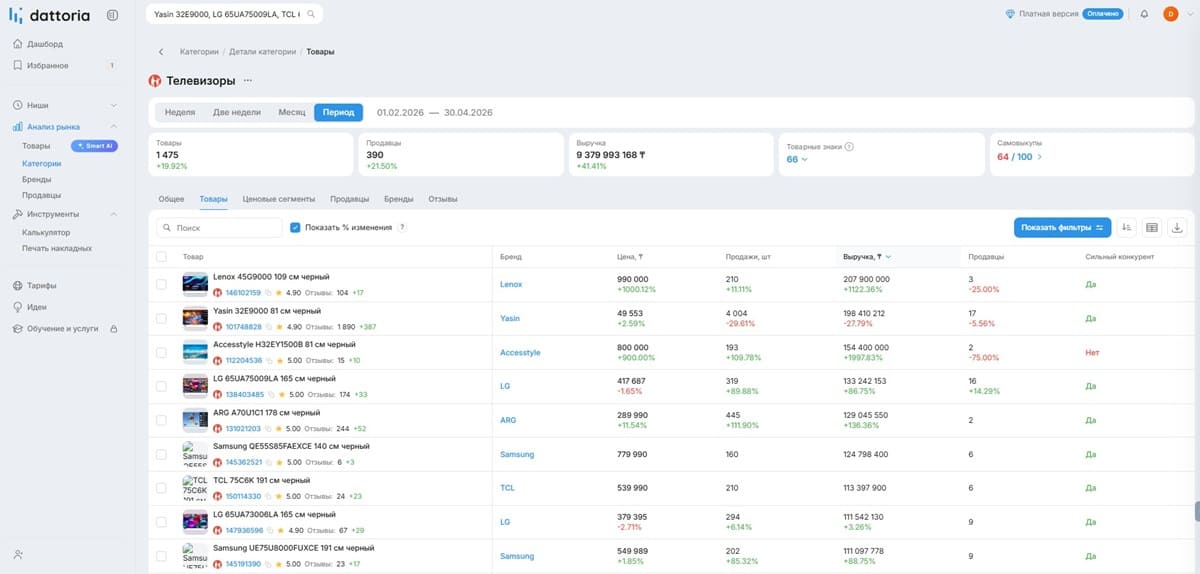Viewport: 1200px width, 574px height.
Task: Click the date range 01.02.2026 — 30.04.2026
Action: click(435, 112)
